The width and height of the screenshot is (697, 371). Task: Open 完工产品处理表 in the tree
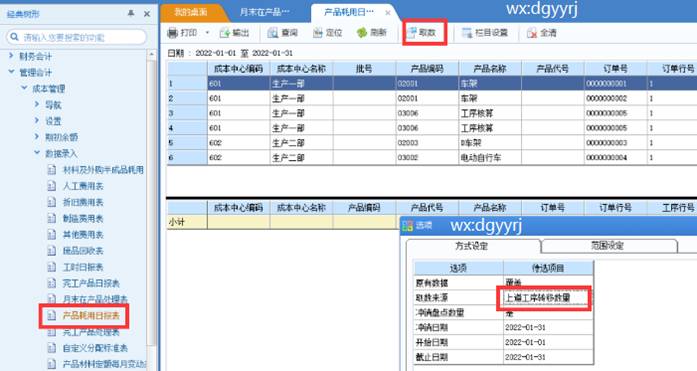point(91,332)
